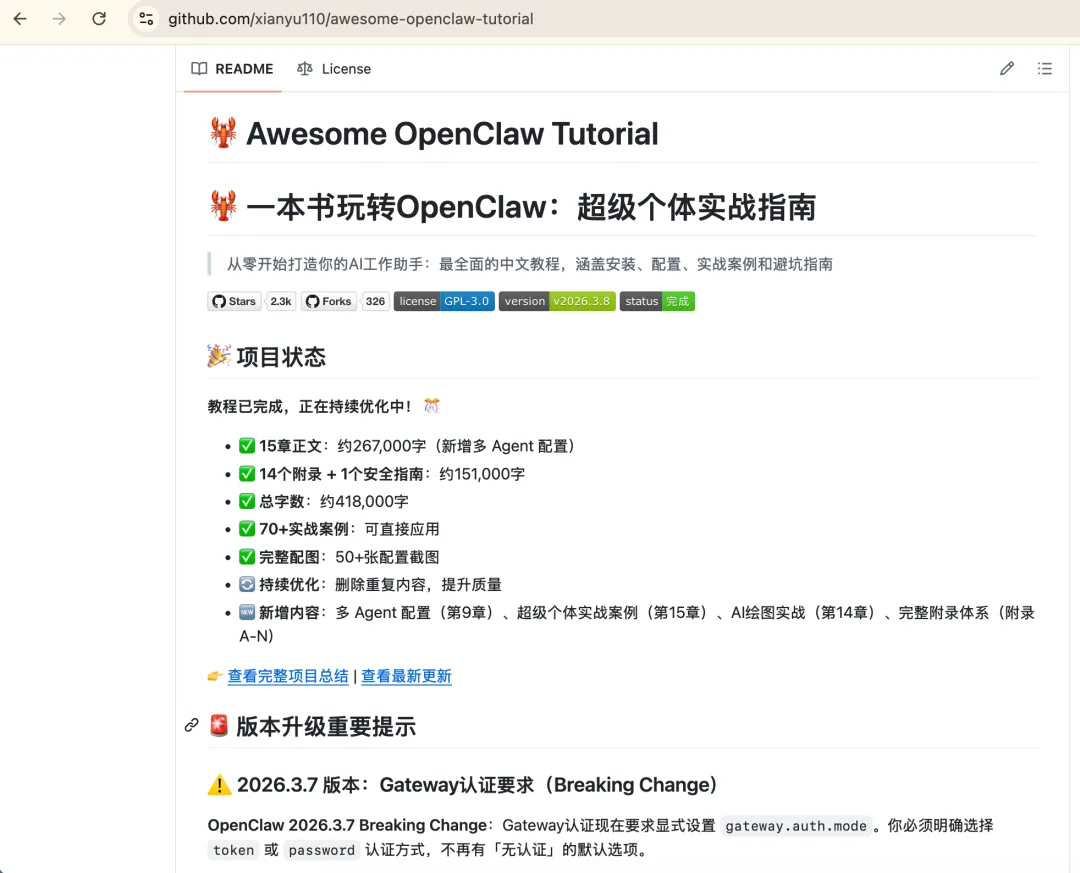The height and width of the screenshot is (873, 1080).
Task: Click the gateway.auth.mode code snippet
Action: [x=796, y=825]
